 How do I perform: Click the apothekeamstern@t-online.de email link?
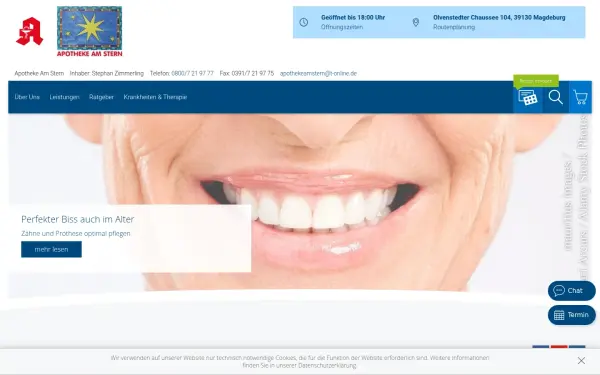(x=318, y=73)
